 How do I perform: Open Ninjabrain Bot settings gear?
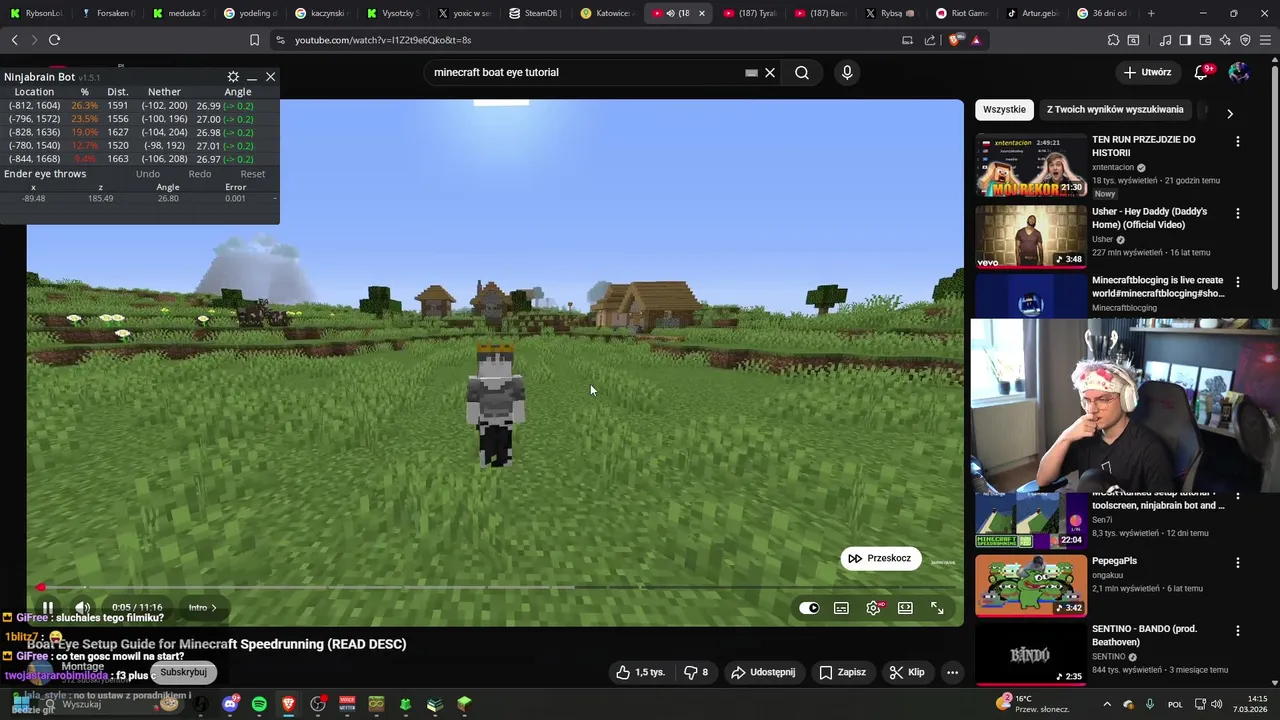(x=233, y=77)
